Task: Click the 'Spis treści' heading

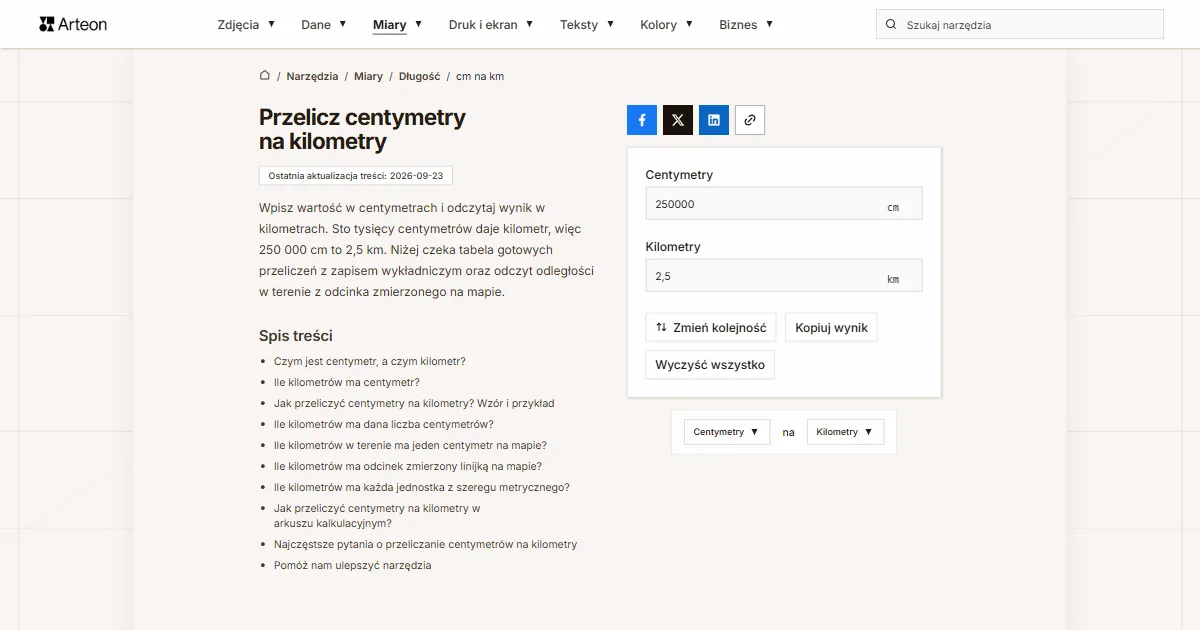Action: point(296,336)
